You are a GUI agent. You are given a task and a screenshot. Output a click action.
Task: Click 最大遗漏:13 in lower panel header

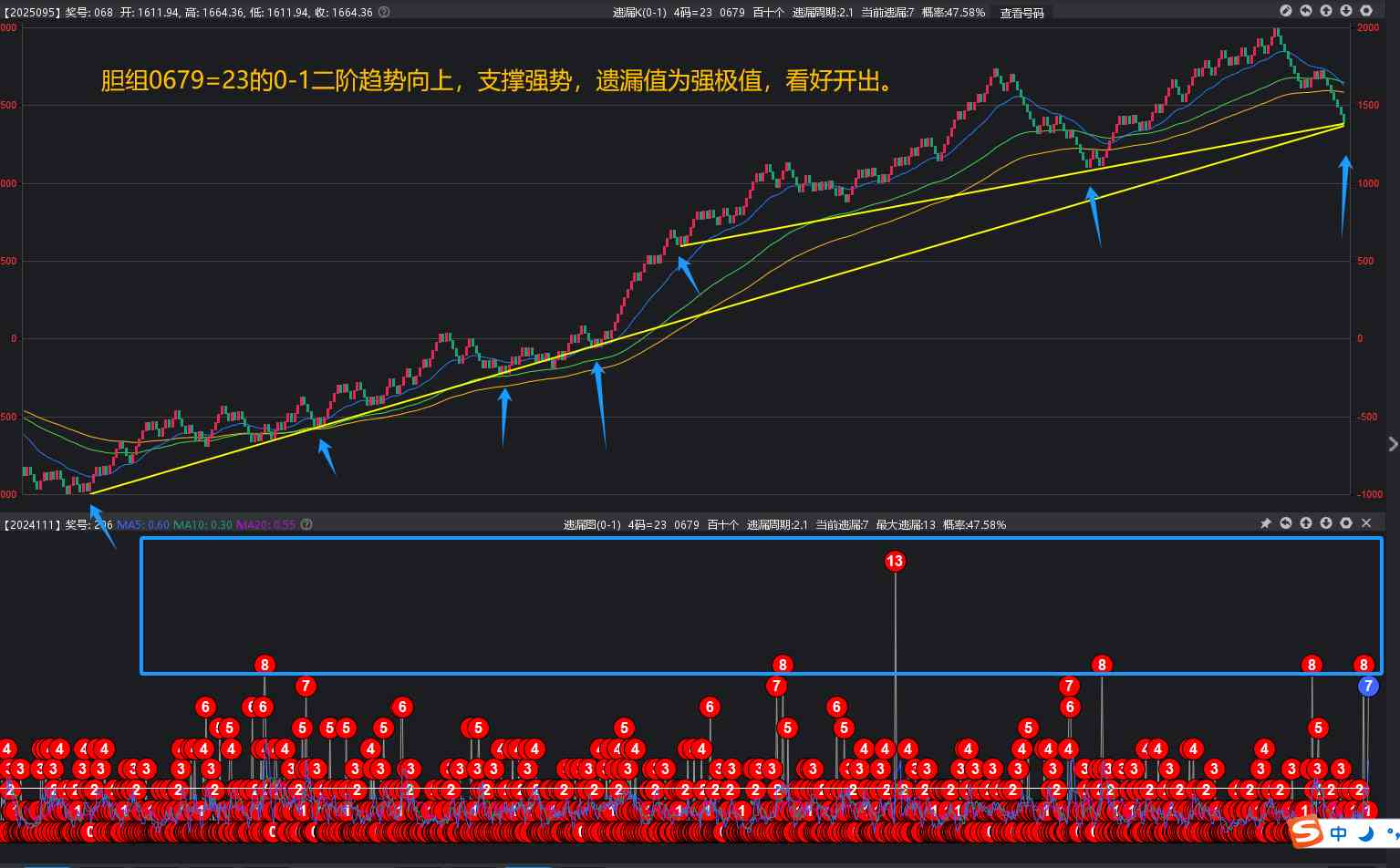click(x=906, y=524)
